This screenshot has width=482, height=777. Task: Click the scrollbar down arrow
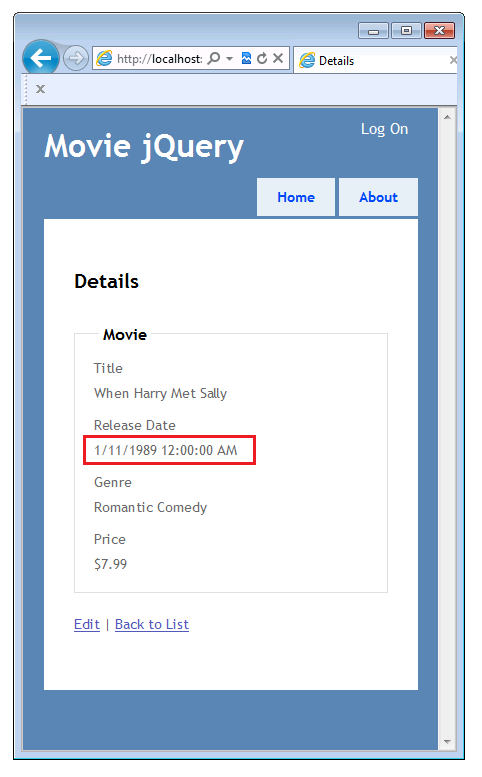(x=447, y=742)
